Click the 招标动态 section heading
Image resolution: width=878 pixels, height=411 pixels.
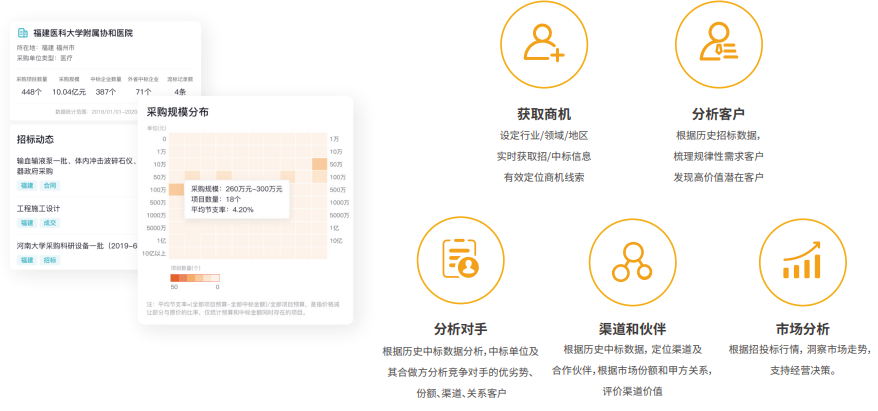click(x=35, y=139)
